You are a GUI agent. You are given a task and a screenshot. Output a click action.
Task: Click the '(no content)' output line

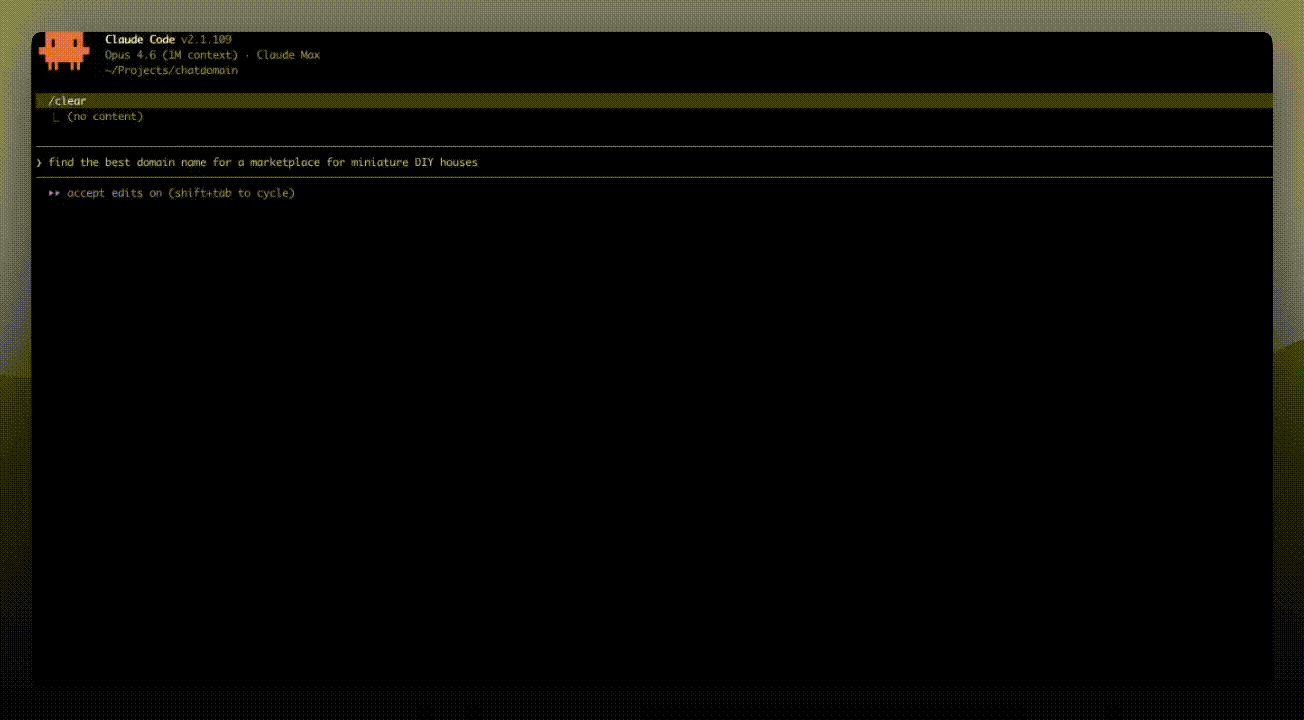(105, 117)
